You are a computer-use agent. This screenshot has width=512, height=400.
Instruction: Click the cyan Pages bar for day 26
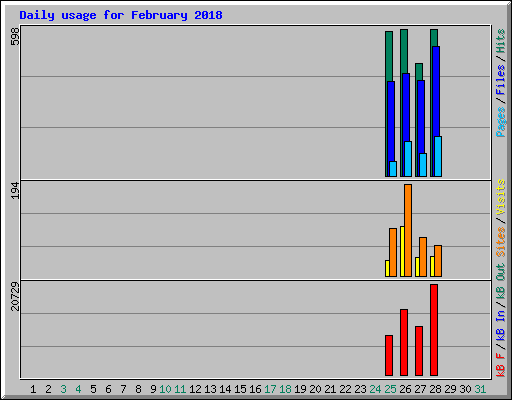click(x=408, y=159)
